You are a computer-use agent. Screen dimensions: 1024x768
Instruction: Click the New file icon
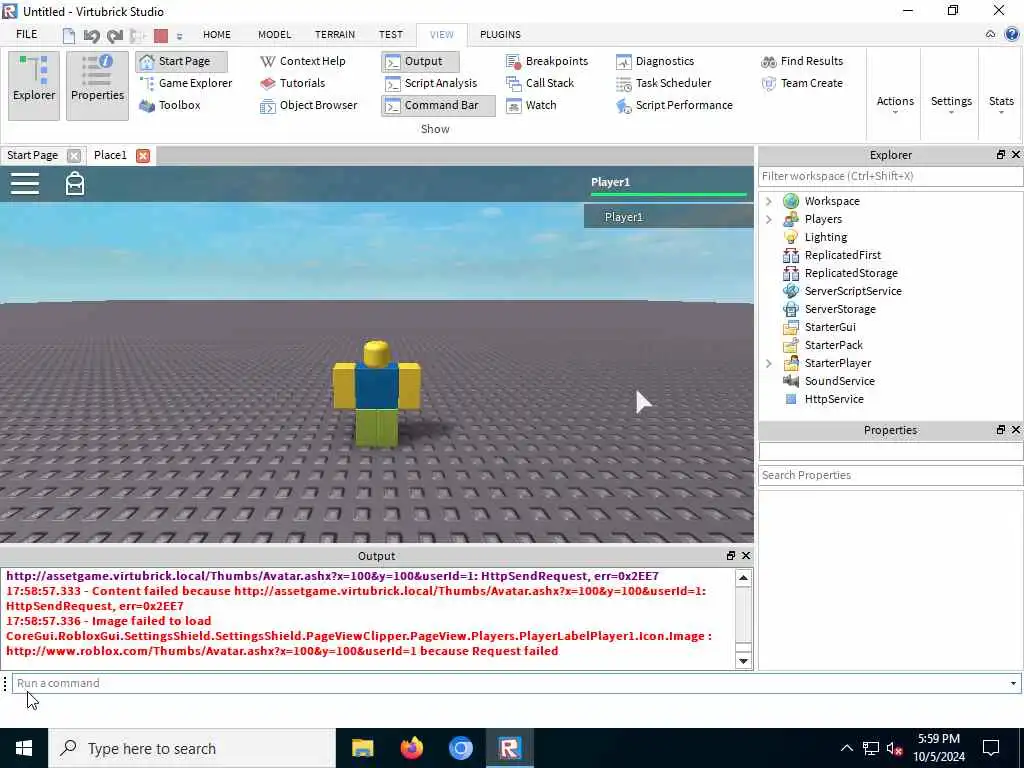click(69, 35)
